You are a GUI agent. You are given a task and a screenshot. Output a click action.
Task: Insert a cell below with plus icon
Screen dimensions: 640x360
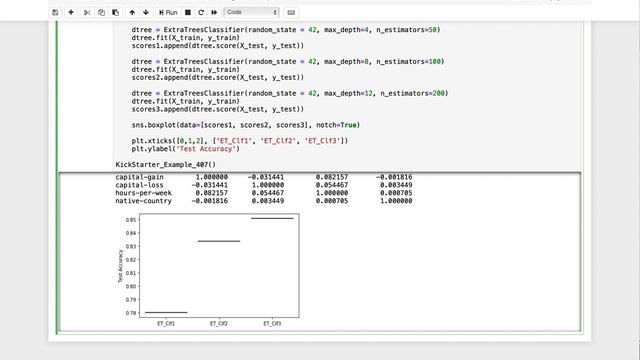click(x=71, y=13)
